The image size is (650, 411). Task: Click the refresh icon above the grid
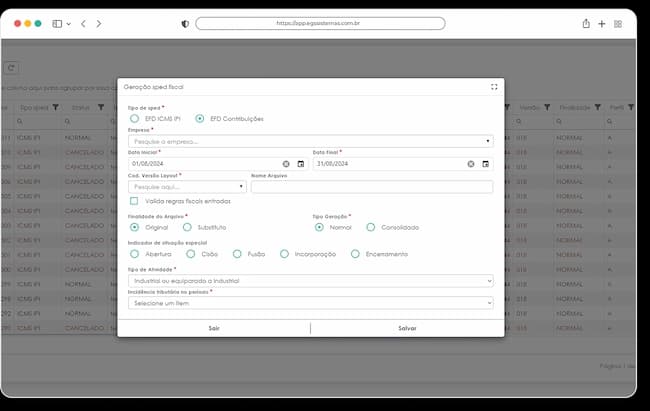[11, 68]
